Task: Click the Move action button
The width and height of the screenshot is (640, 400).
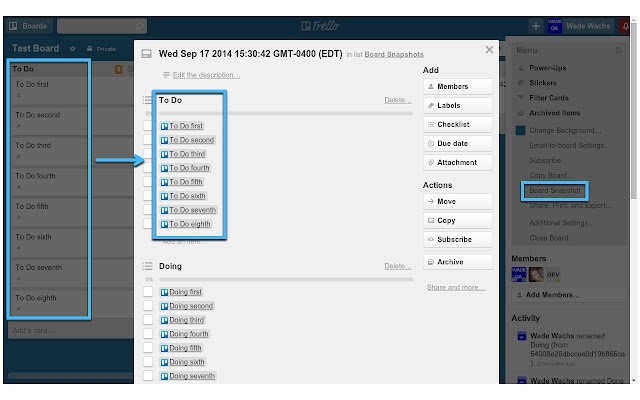Action: [458, 202]
